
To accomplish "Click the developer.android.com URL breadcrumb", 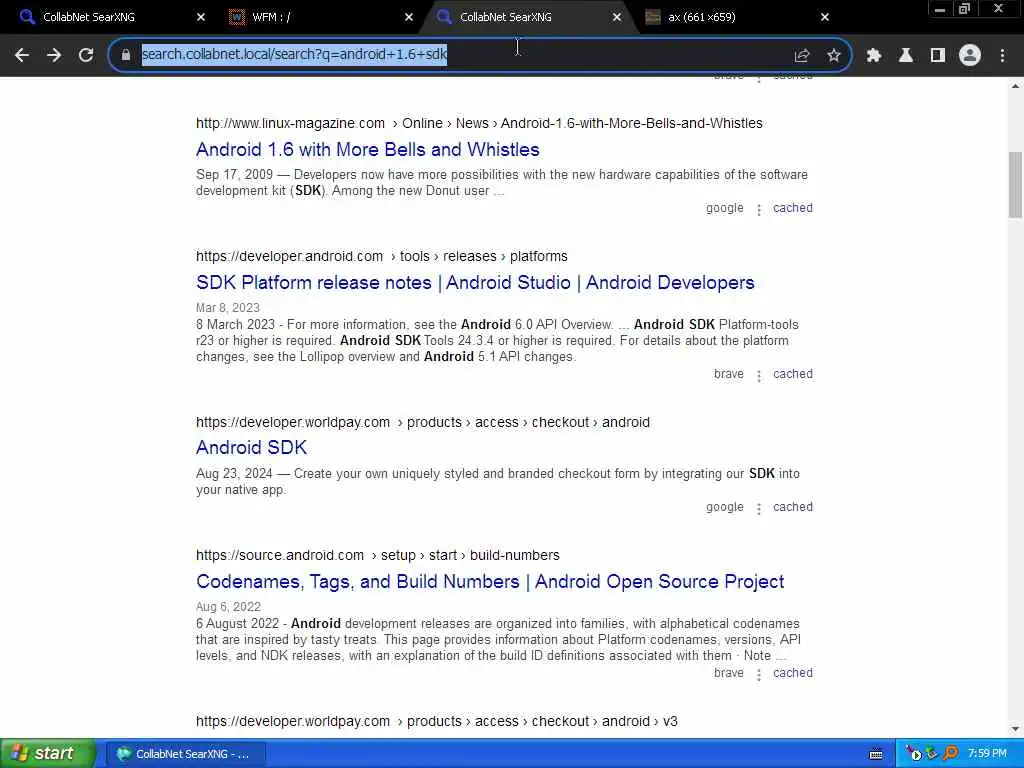I will 382,257.
